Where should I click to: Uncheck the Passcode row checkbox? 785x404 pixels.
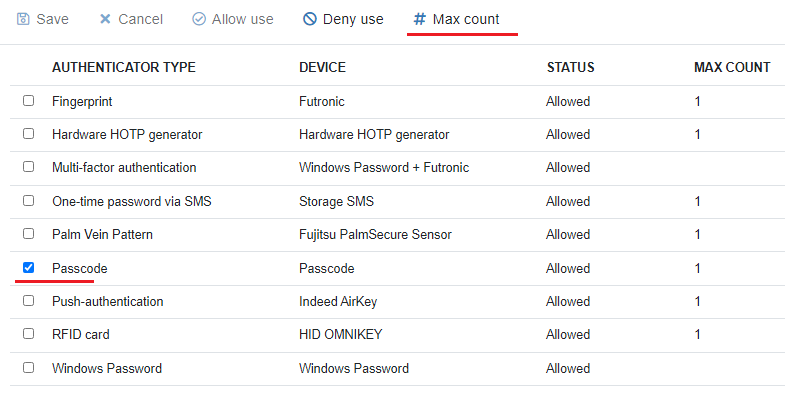(28, 268)
